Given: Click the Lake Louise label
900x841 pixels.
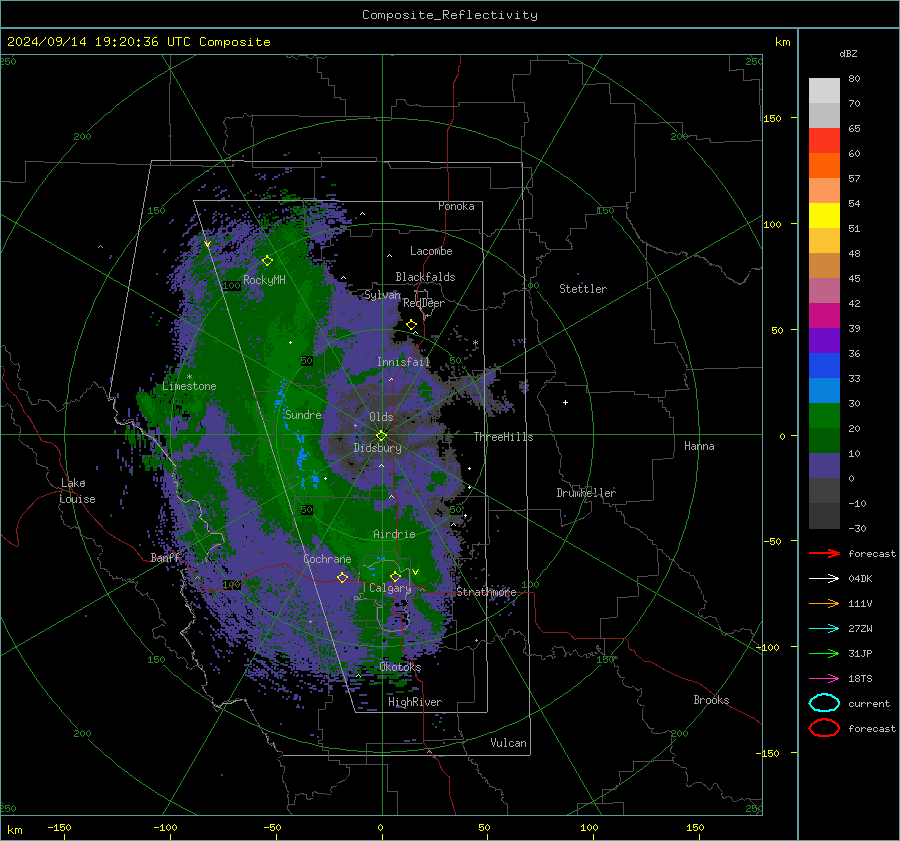Looking at the screenshot, I should click(77, 491).
